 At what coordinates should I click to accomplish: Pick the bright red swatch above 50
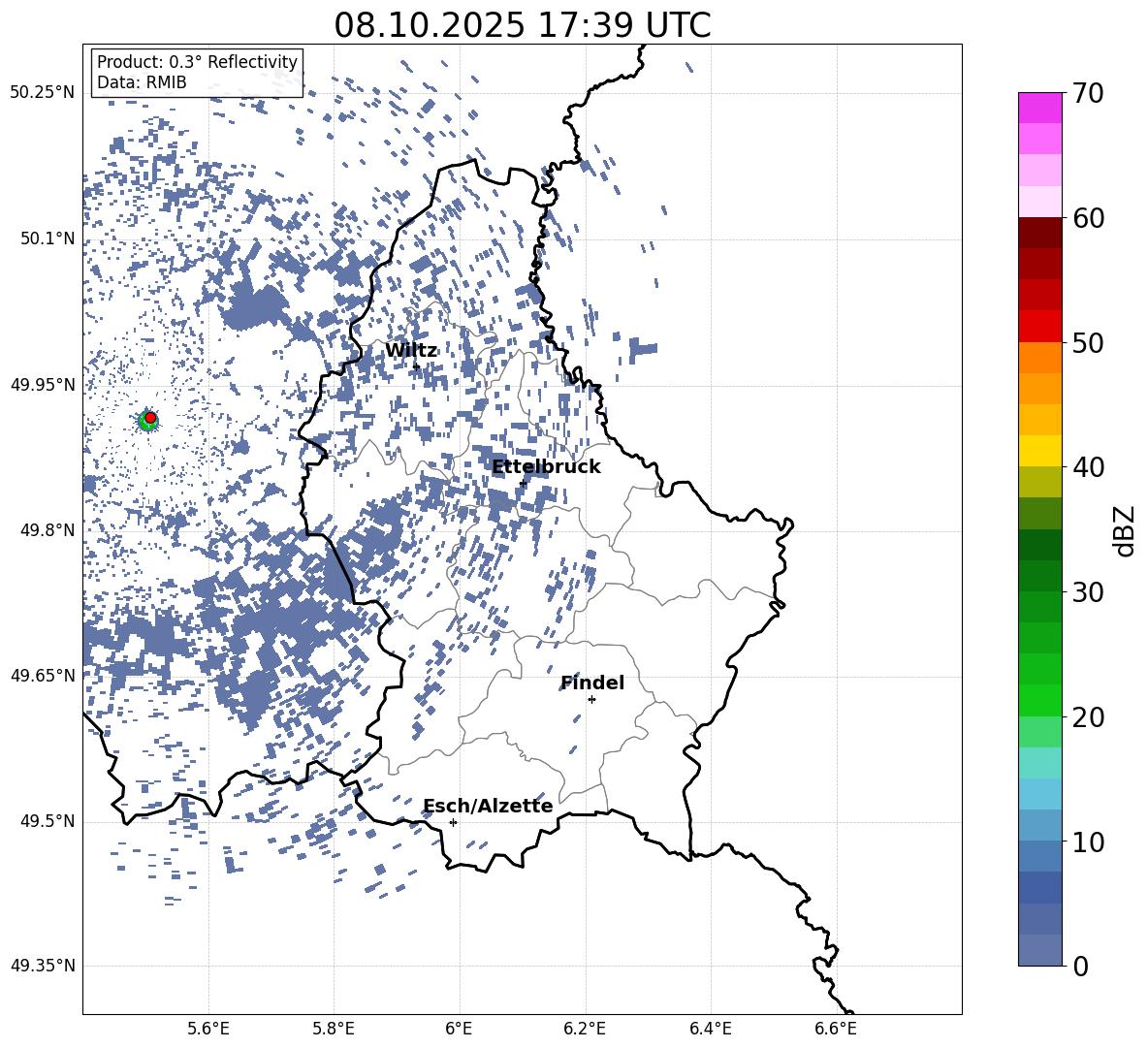pyautogui.click(x=1040, y=327)
